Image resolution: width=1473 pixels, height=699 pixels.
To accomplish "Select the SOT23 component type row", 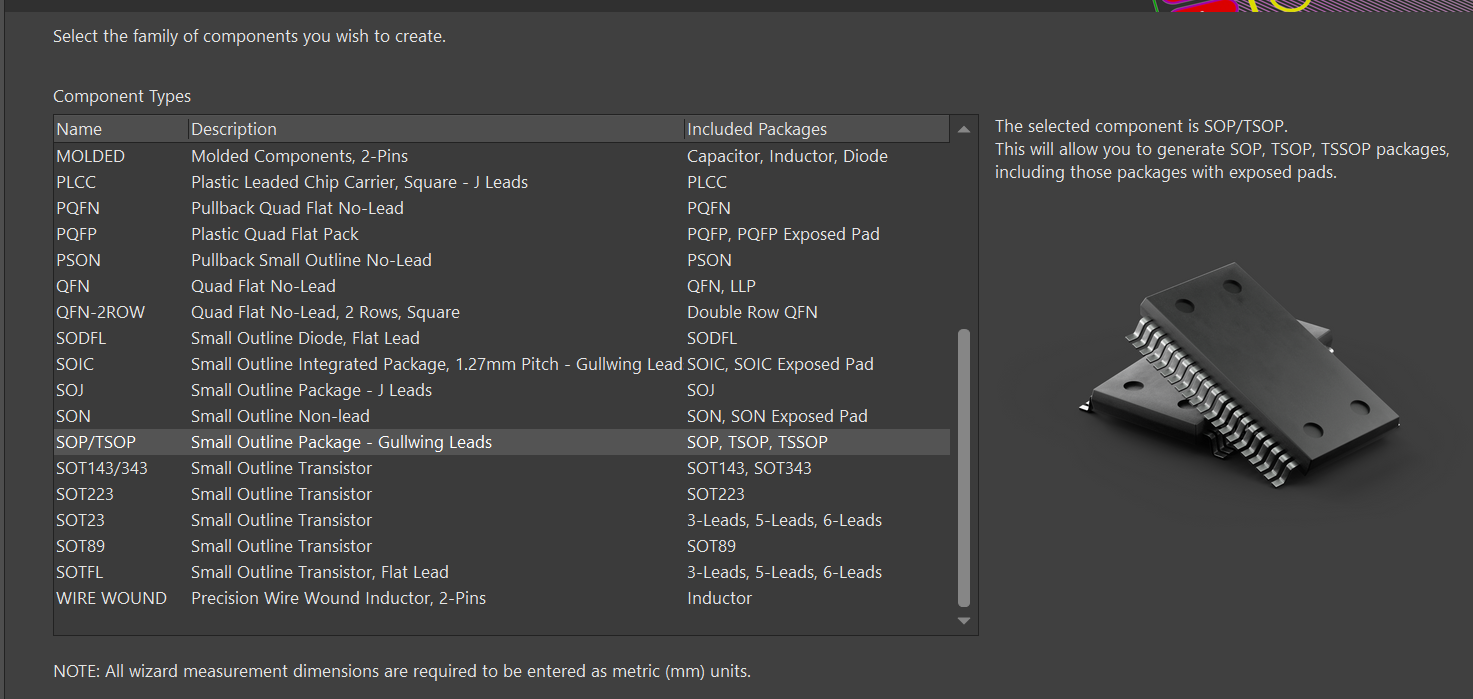I will [502, 520].
